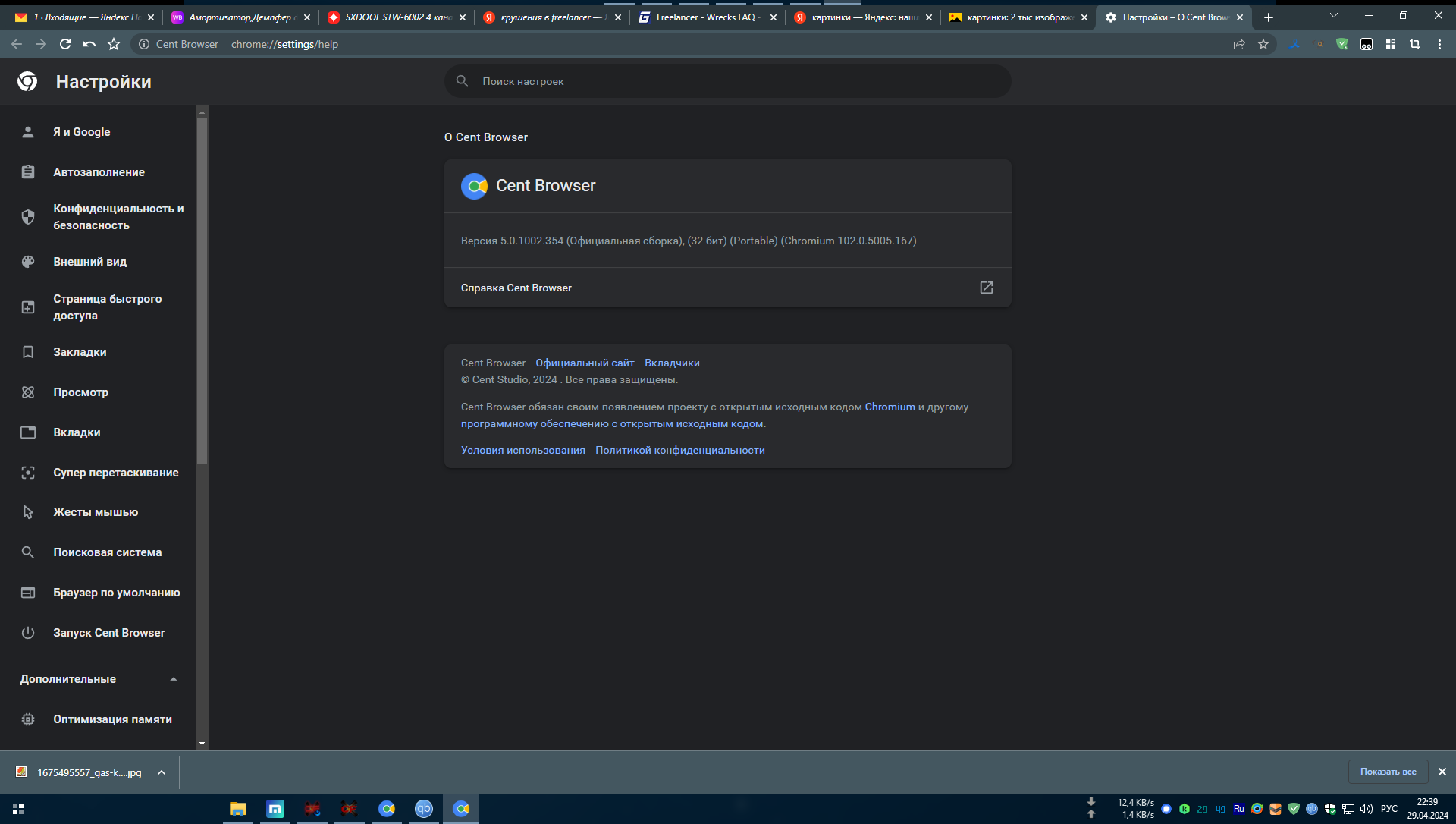Switch to the SXDOOL STW-6002 tab
This screenshot has width=1456, height=824.
[x=397, y=17]
